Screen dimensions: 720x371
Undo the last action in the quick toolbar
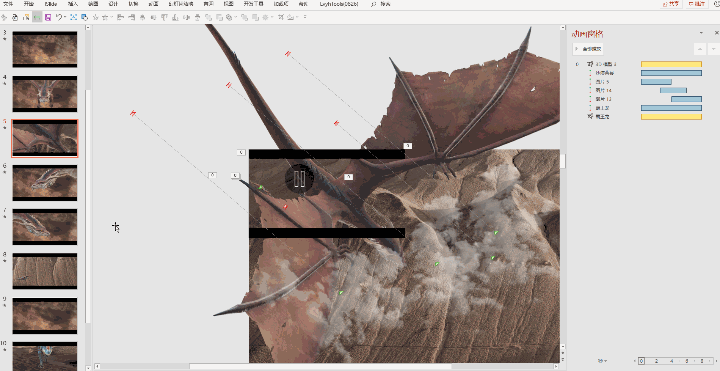(x=58, y=17)
